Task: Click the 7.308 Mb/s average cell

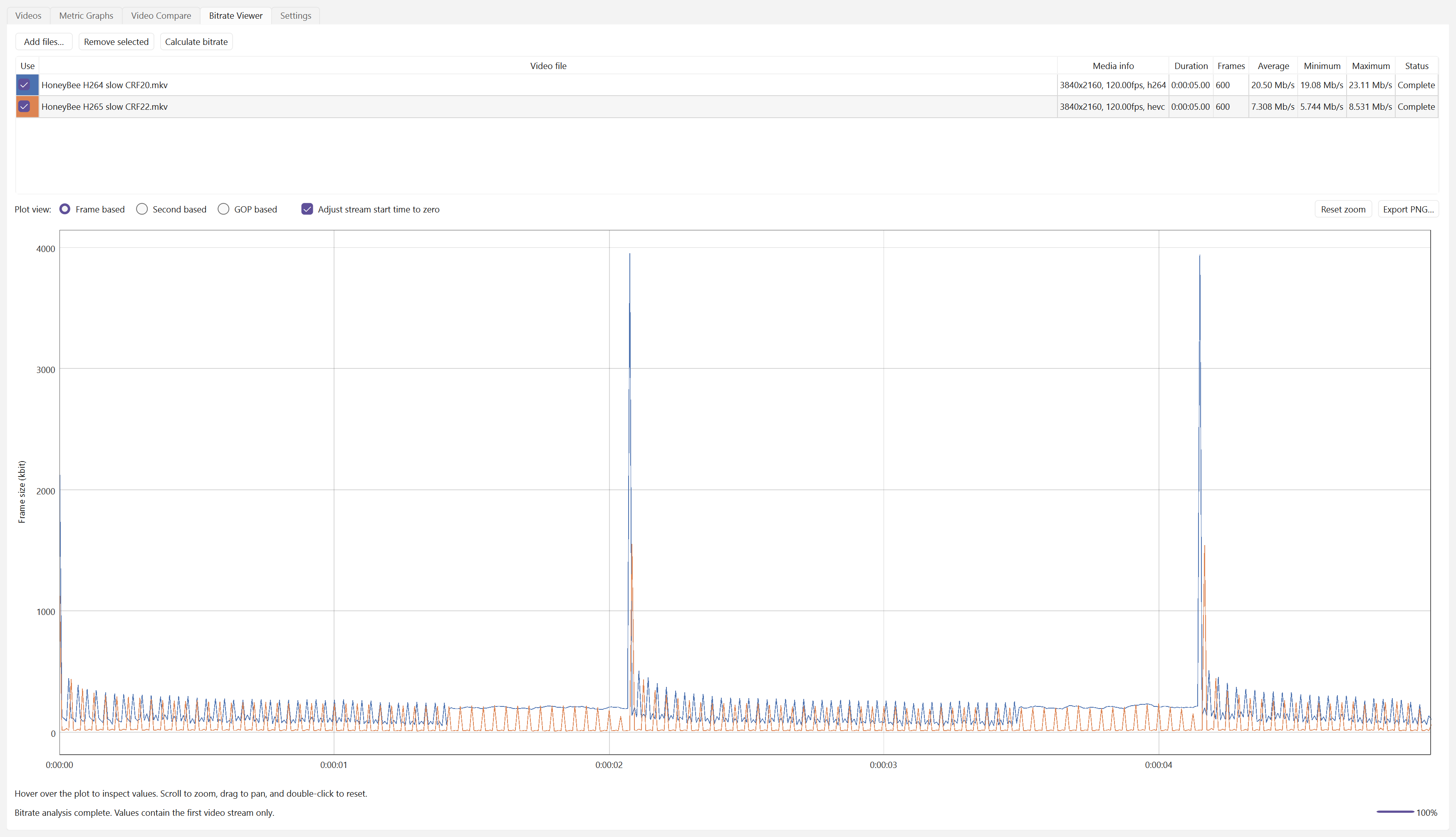Action: click(x=1273, y=106)
